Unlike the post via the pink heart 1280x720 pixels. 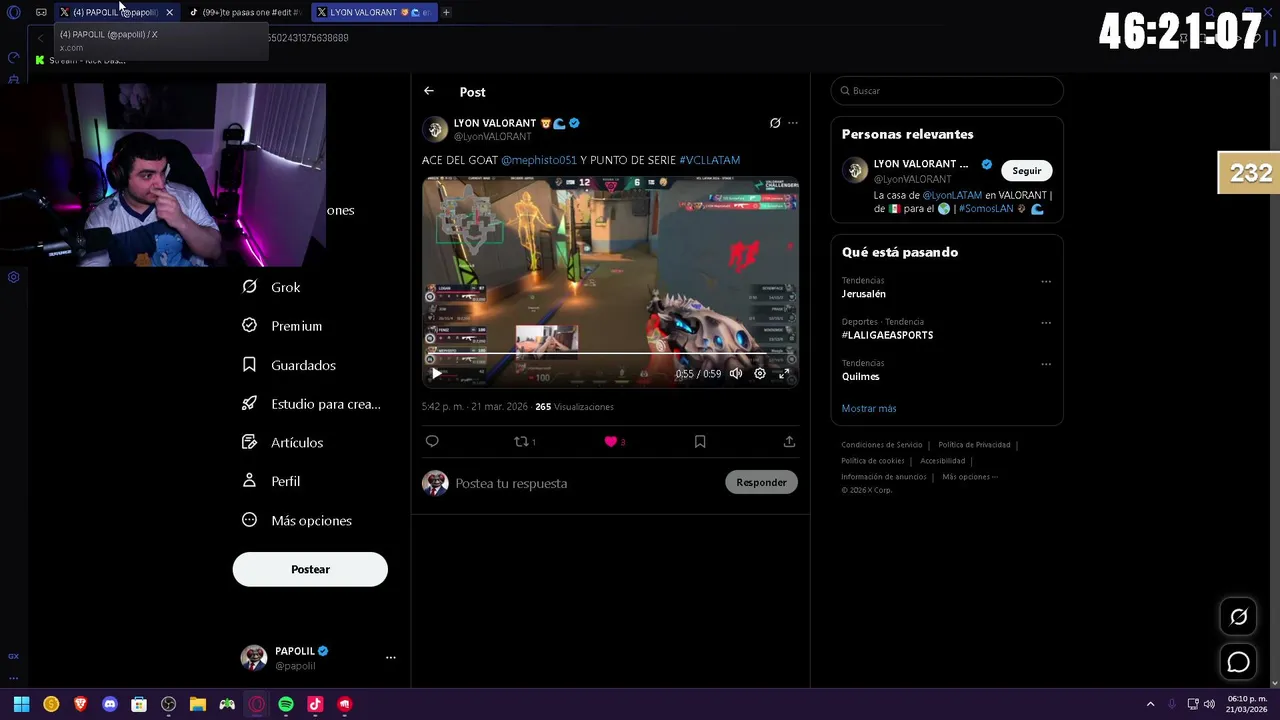[x=610, y=441]
